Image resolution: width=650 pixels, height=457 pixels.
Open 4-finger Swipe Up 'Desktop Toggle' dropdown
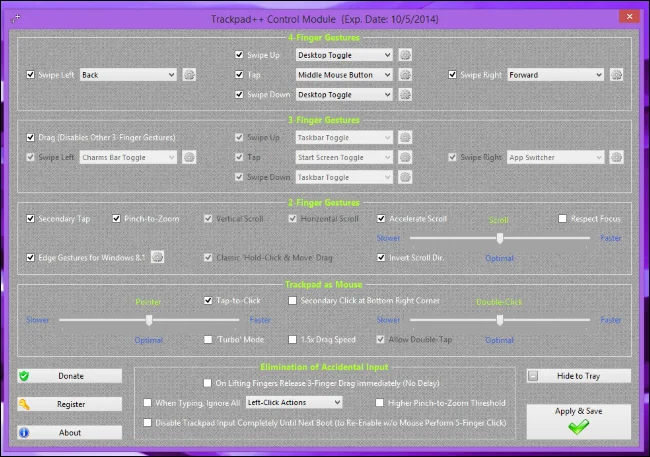344,55
